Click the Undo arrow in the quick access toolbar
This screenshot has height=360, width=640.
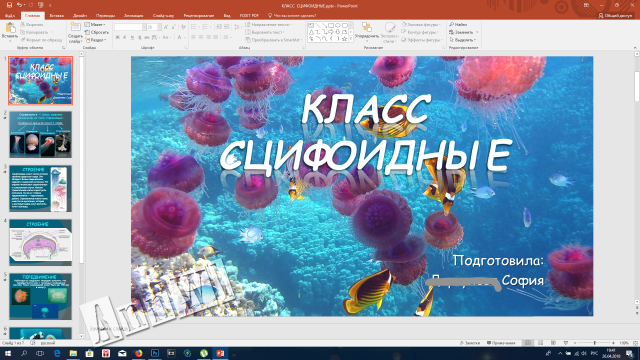(19, 5)
